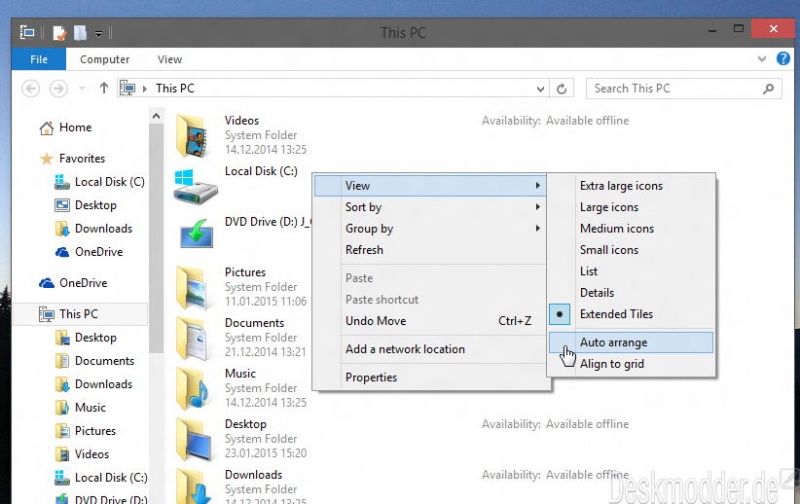Click the Videos folder icon in file list
Viewport: 800px width, 504px height.
tap(193, 136)
